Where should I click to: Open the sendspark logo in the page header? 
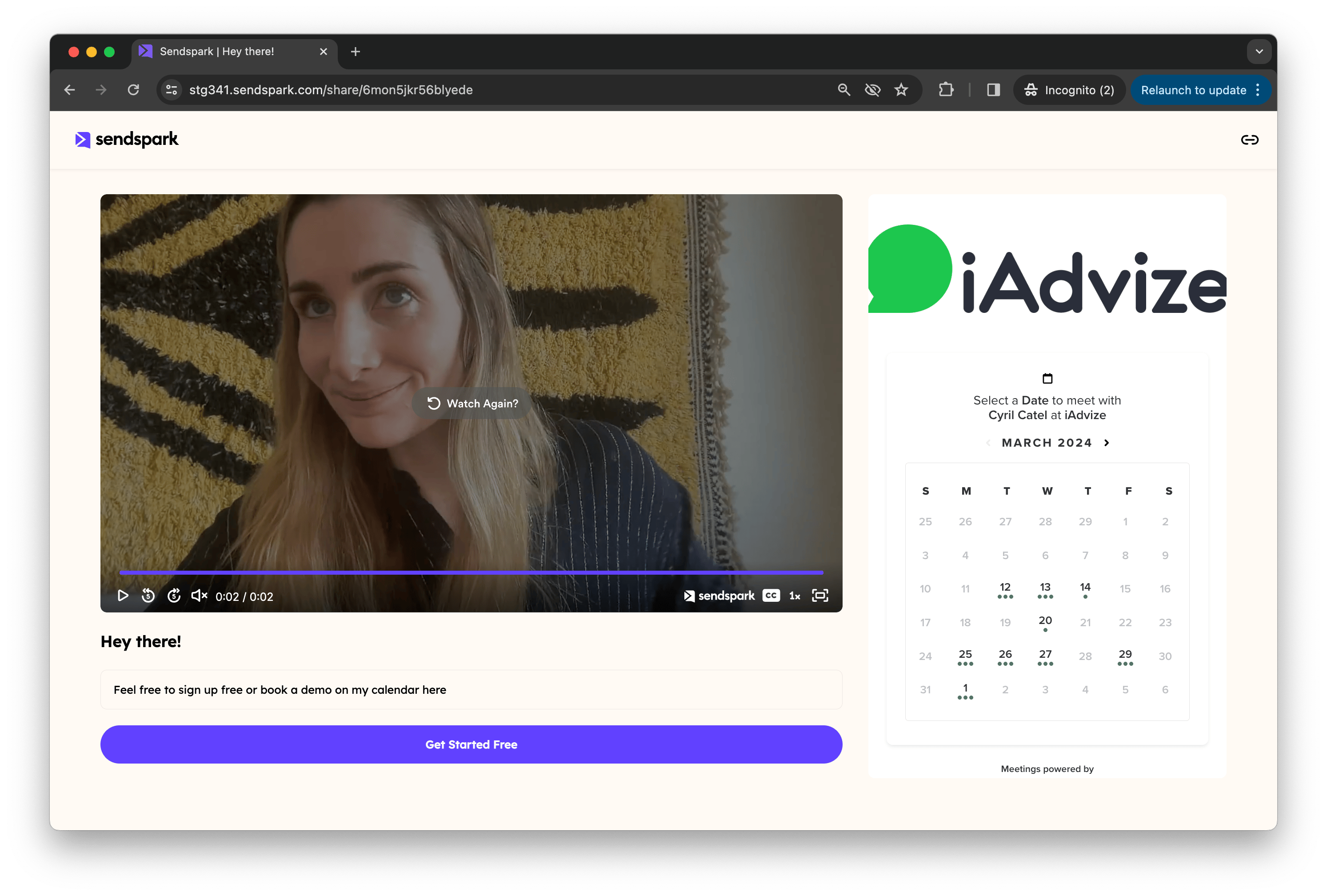(x=127, y=140)
